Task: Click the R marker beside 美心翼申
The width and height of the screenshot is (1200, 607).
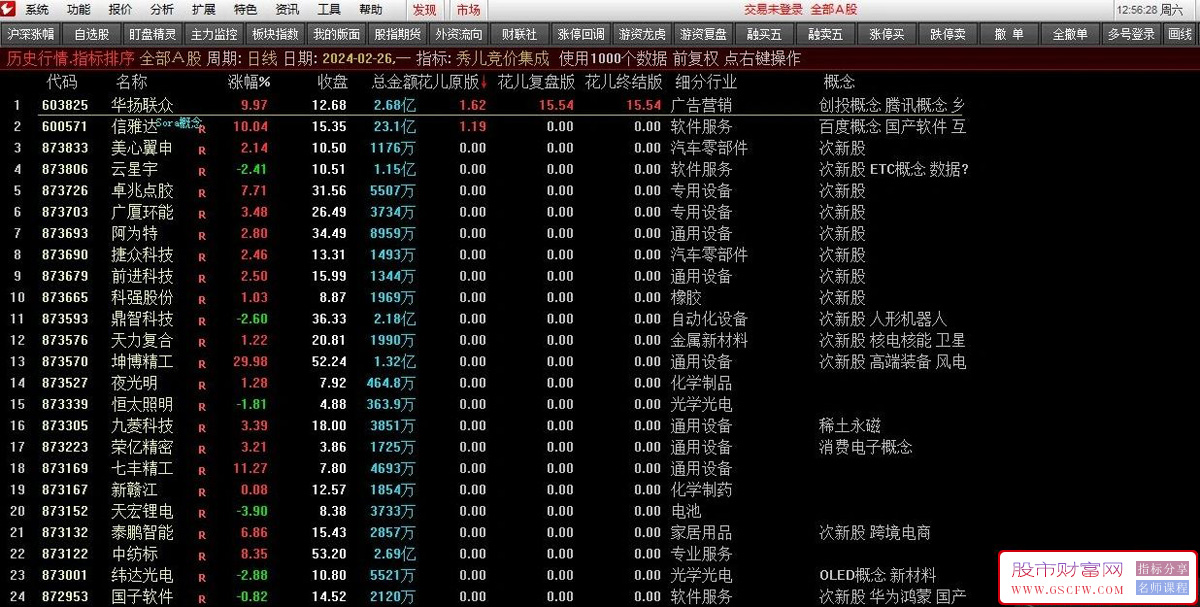Action: (203, 150)
